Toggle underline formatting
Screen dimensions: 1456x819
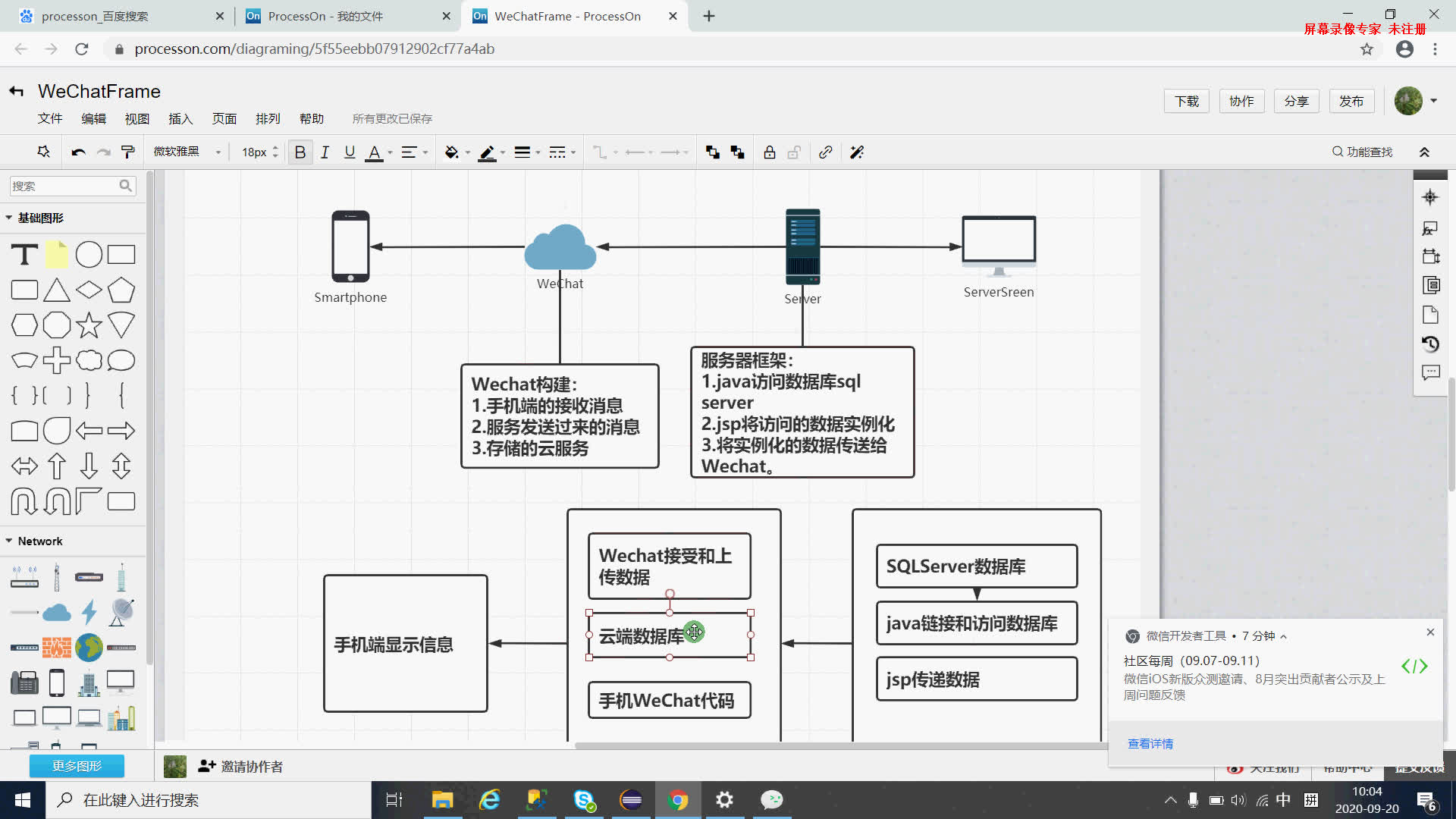coord(350,152)
